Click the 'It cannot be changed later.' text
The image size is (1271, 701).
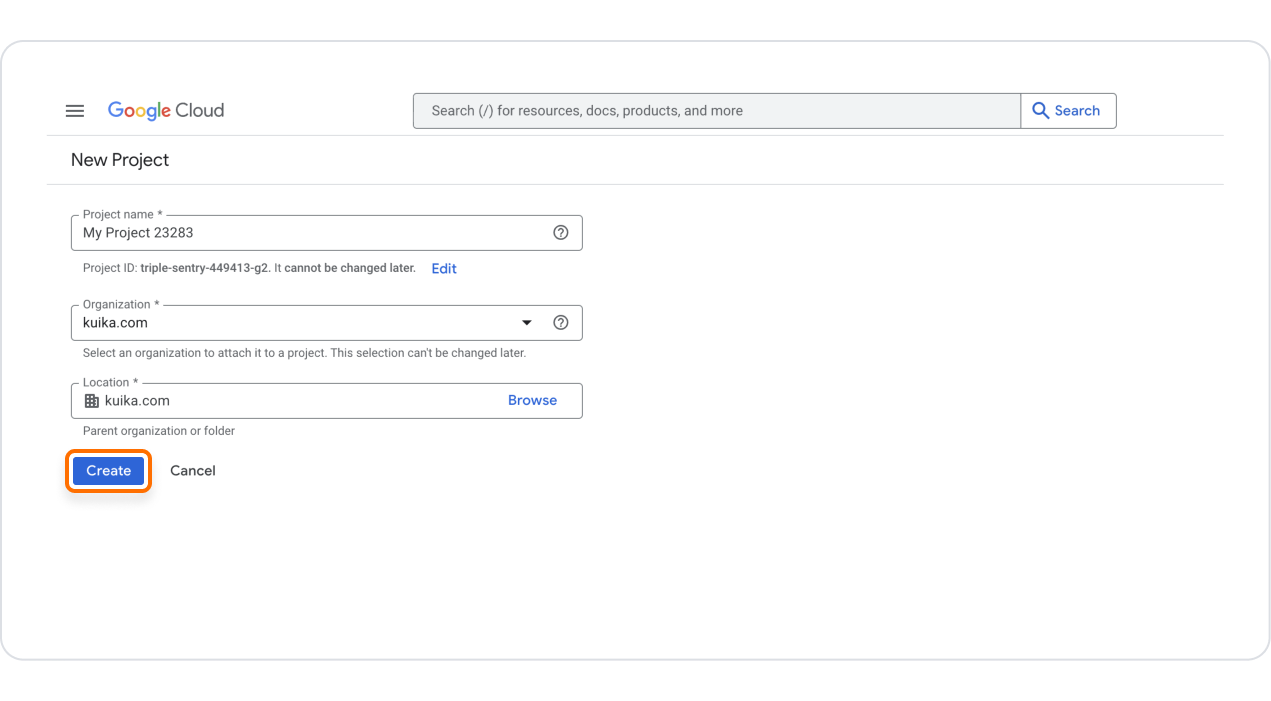click(345, 268)
